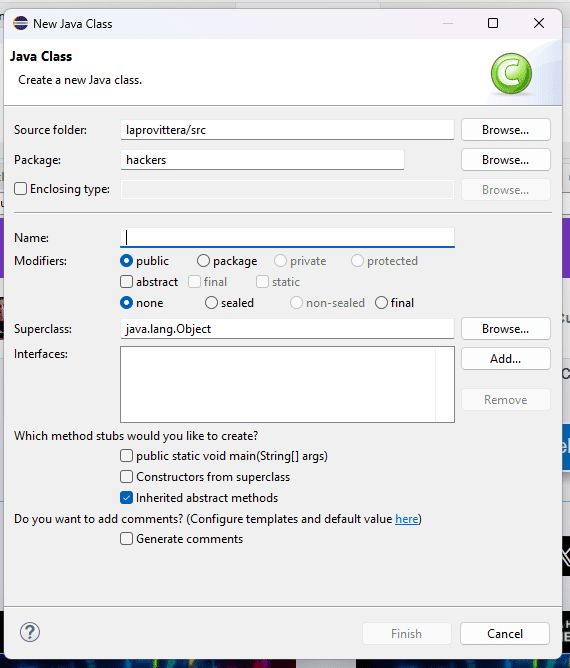Check Constructors from superclass option
The width and height of the screenshot is (570, 668).
pyautogui.click(x=127, y=477)
